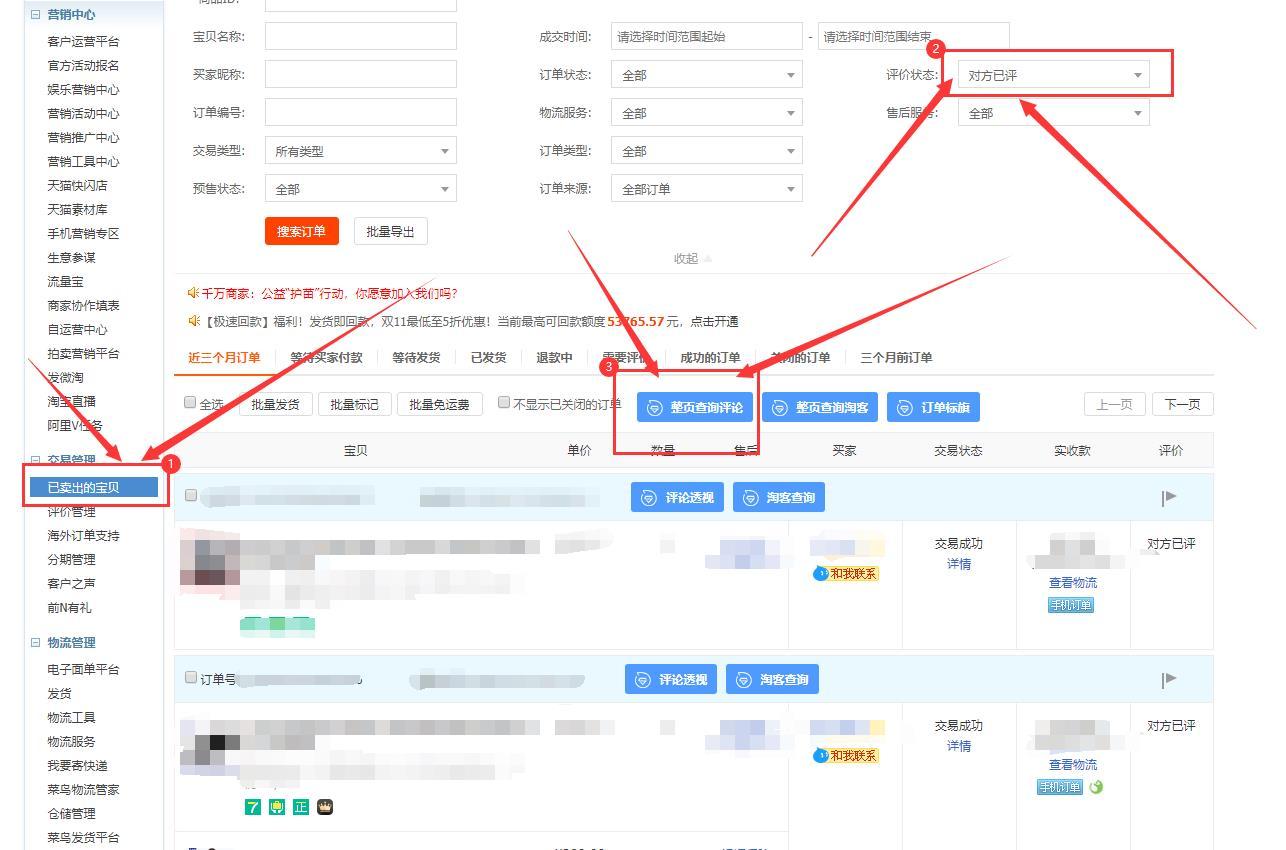
Task: Focus the 订单编号 input field
Action: coord(361,113)
